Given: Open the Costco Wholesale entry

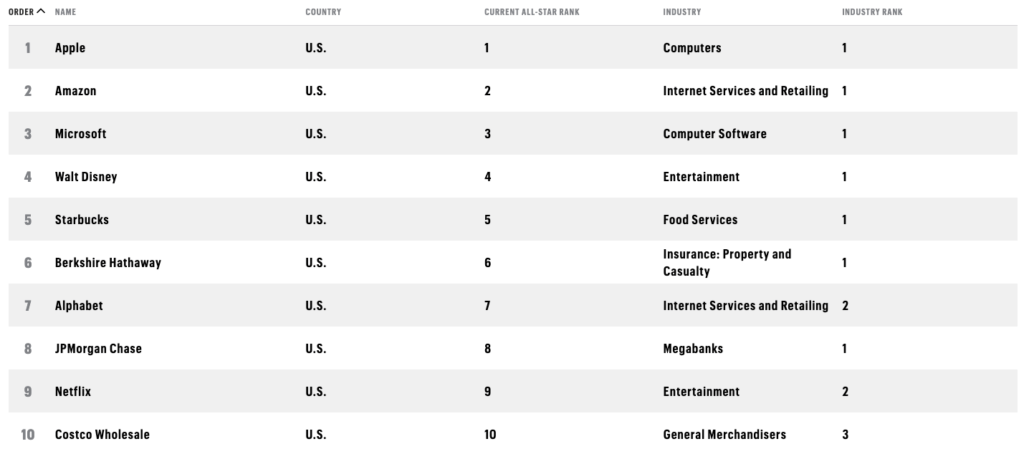Looking at the screenshot, I should (102, 435).
